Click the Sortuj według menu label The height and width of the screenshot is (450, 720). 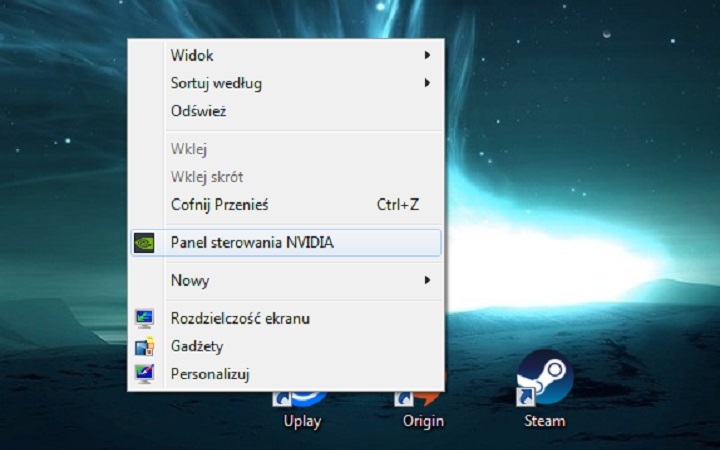coord(216,83)
